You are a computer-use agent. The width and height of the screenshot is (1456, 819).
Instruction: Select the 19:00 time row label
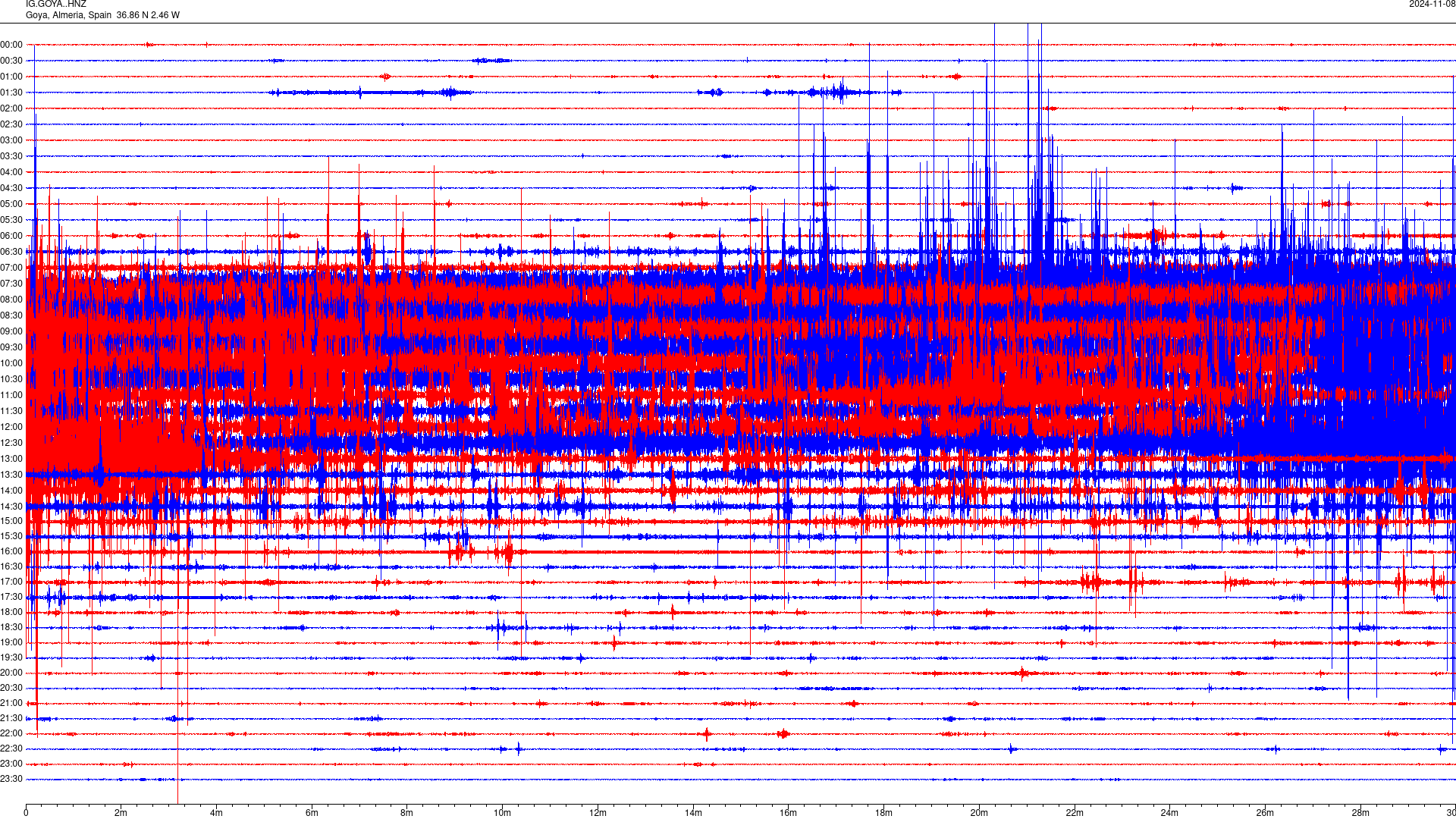11,642
